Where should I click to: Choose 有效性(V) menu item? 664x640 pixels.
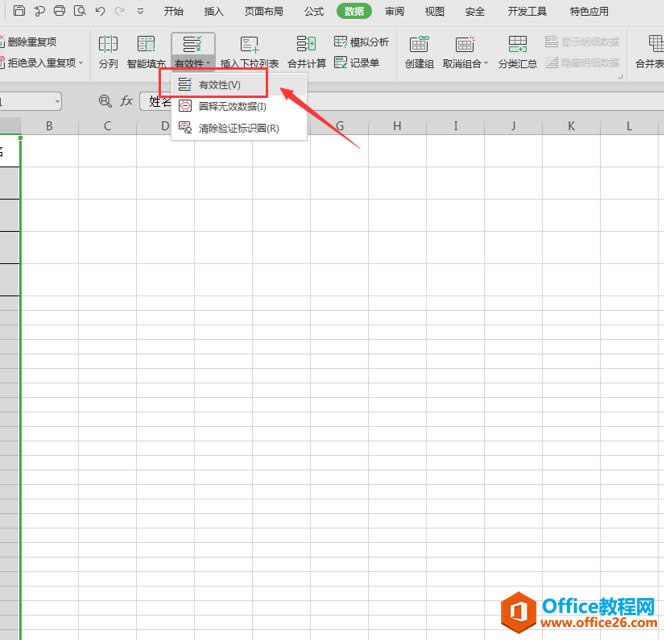pos(239,85)
